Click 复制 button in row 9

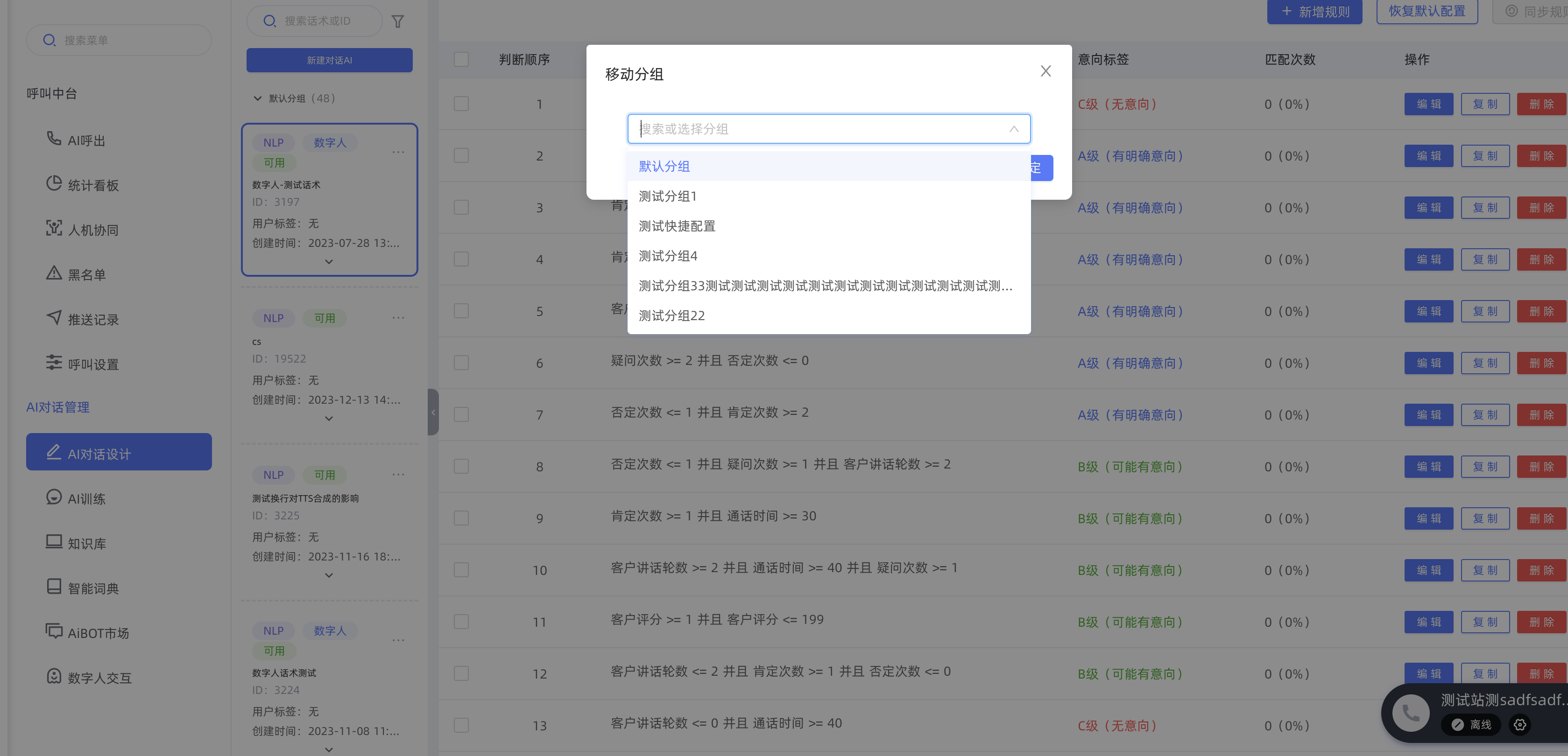coord(1485,518)
